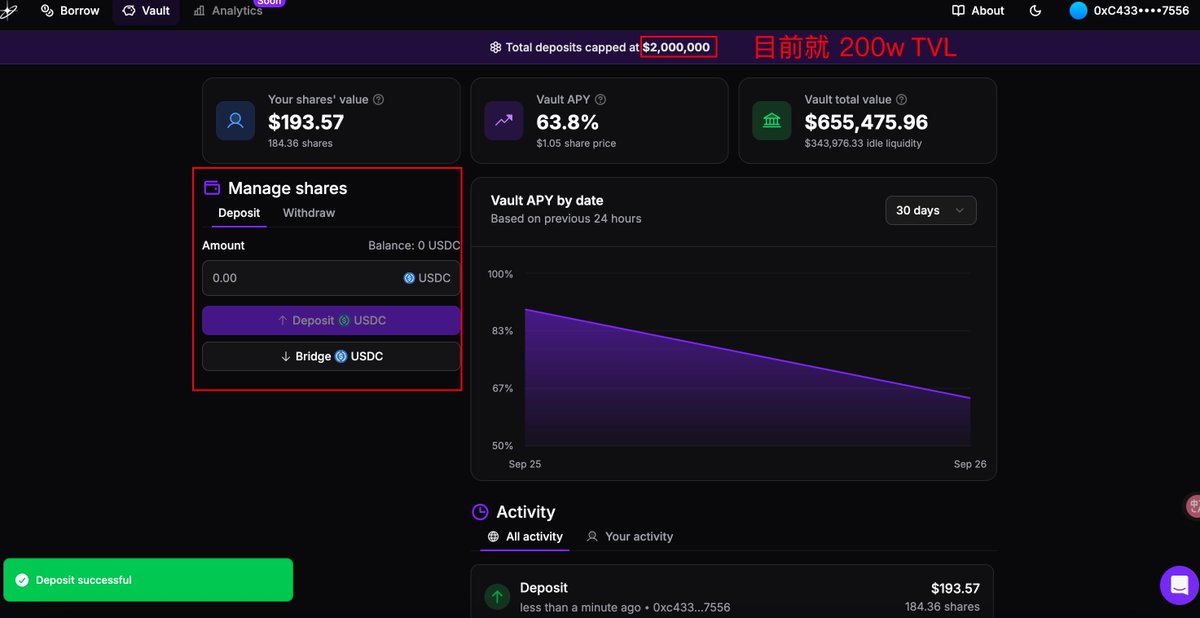Click the site logo
Screen dimensions: 1200x618
[x=9, y=11]
